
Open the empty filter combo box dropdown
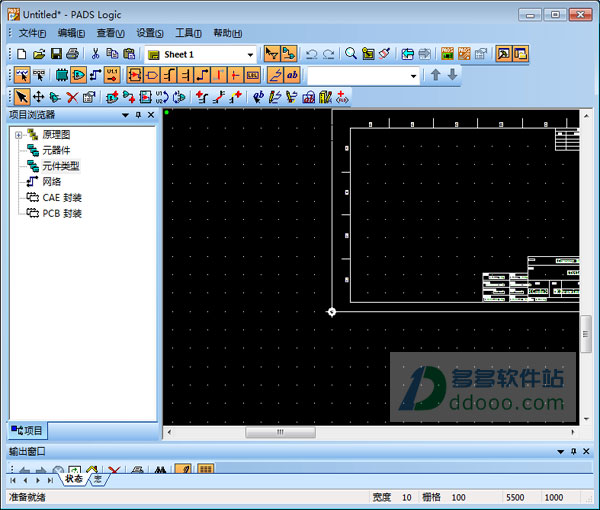point(414,76)
